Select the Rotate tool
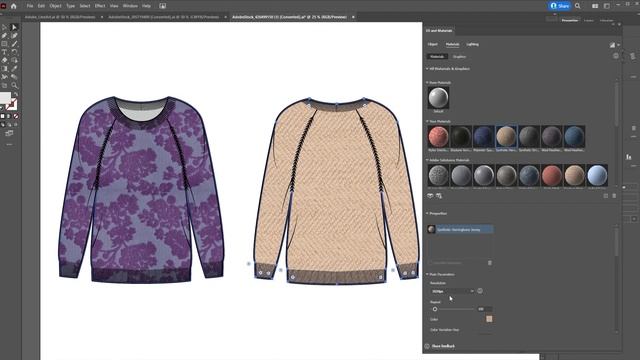The height and width of the screenshot is (360, 640). pos(14,52)
